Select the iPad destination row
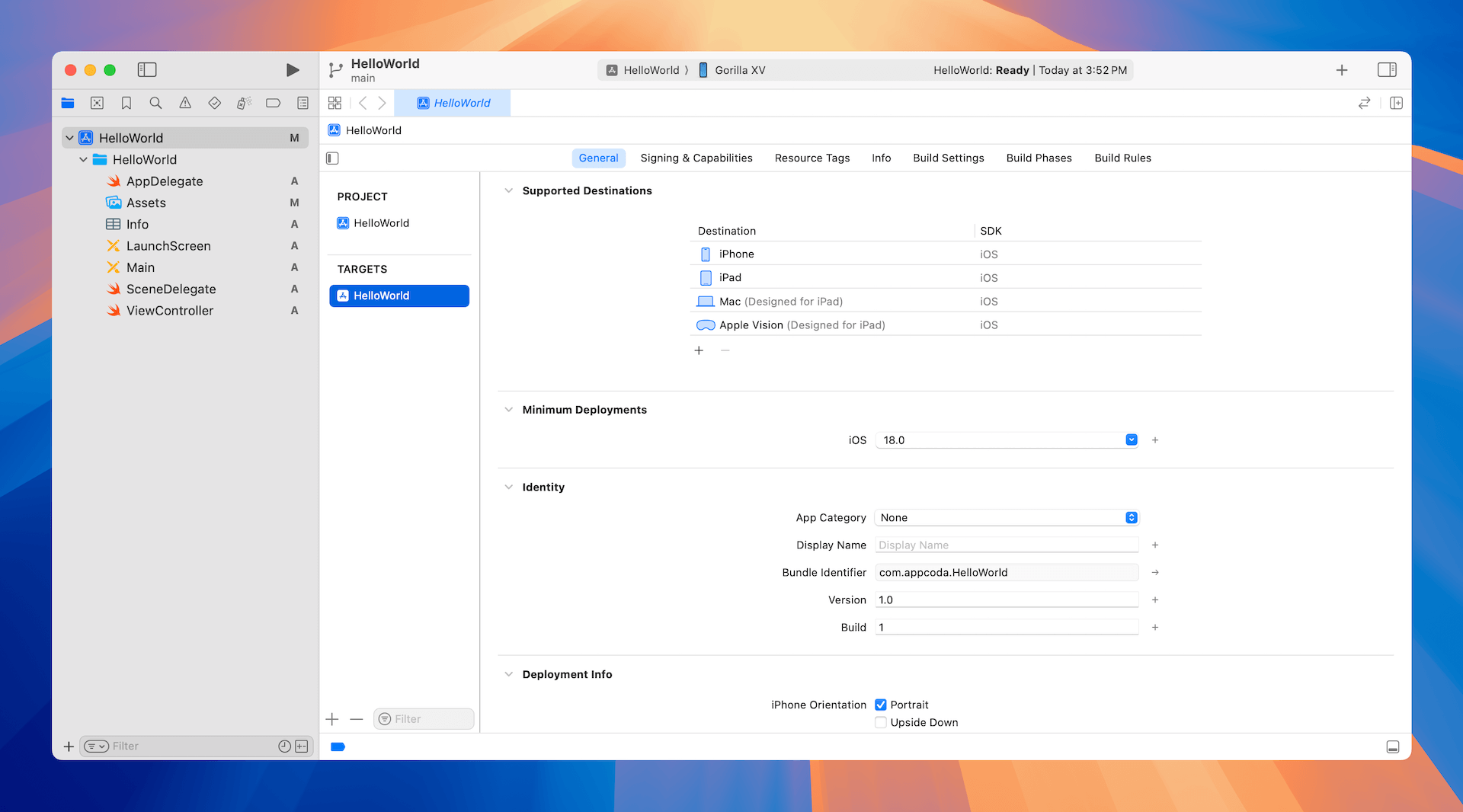 [x=946, y=278]
